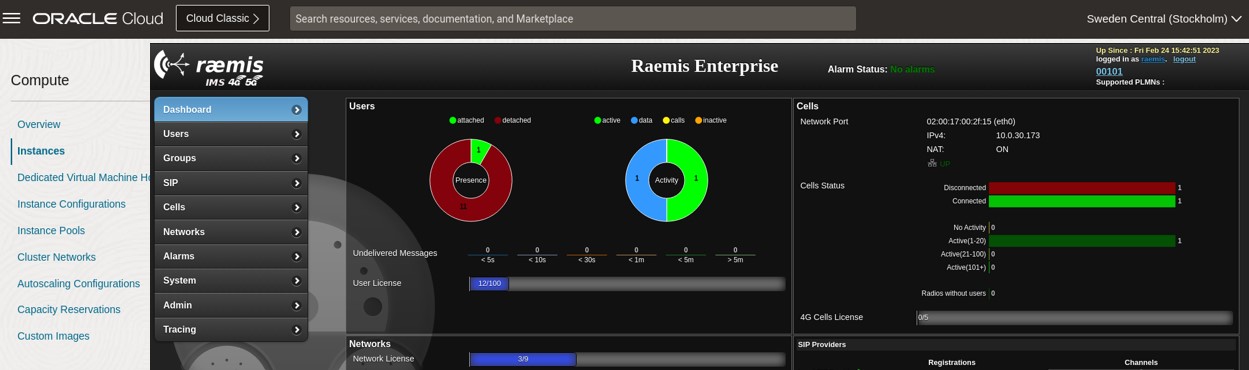Open the System menu item

231,281
